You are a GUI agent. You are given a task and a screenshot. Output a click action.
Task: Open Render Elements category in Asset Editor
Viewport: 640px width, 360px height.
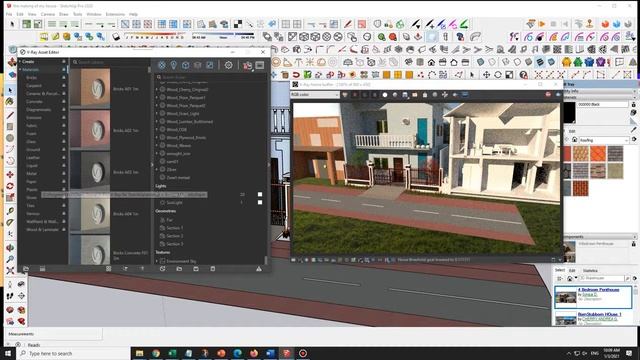[x=198, y=65]
